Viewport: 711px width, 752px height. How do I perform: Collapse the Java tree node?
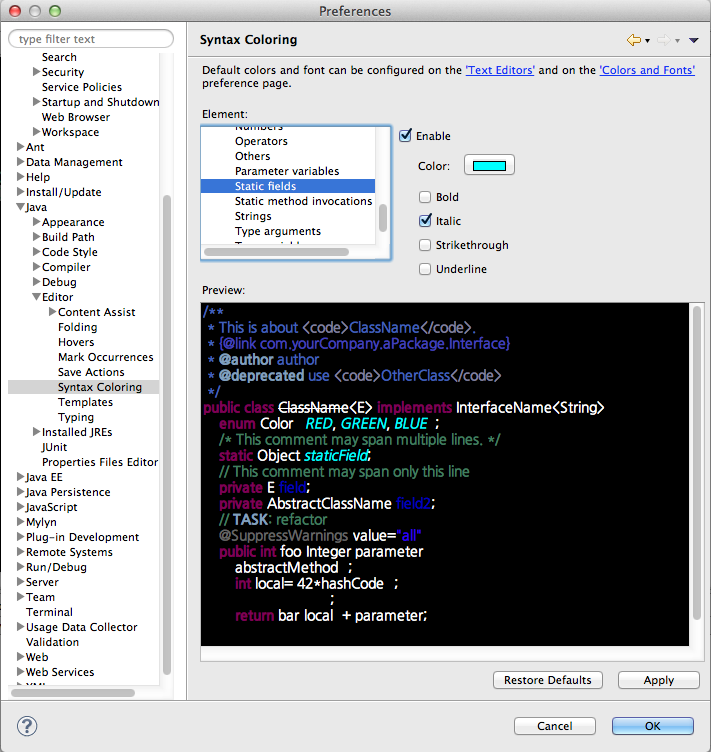point(20,207)
